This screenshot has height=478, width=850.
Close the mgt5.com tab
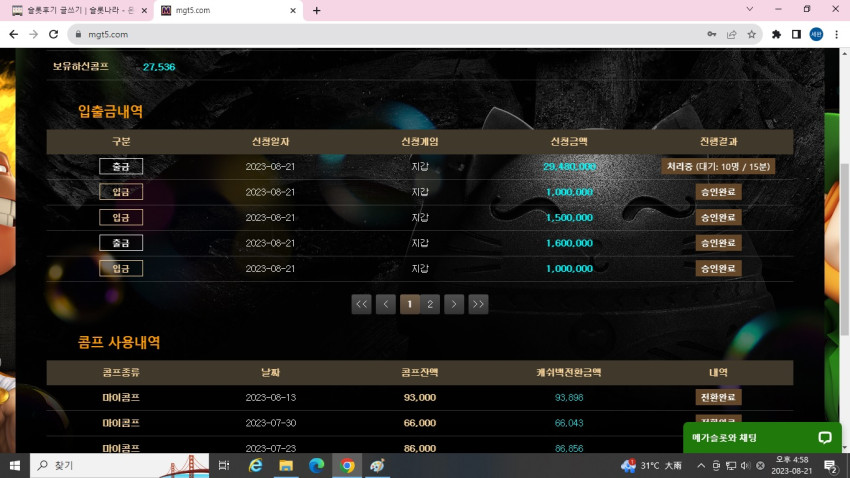(x=293, y=10)
